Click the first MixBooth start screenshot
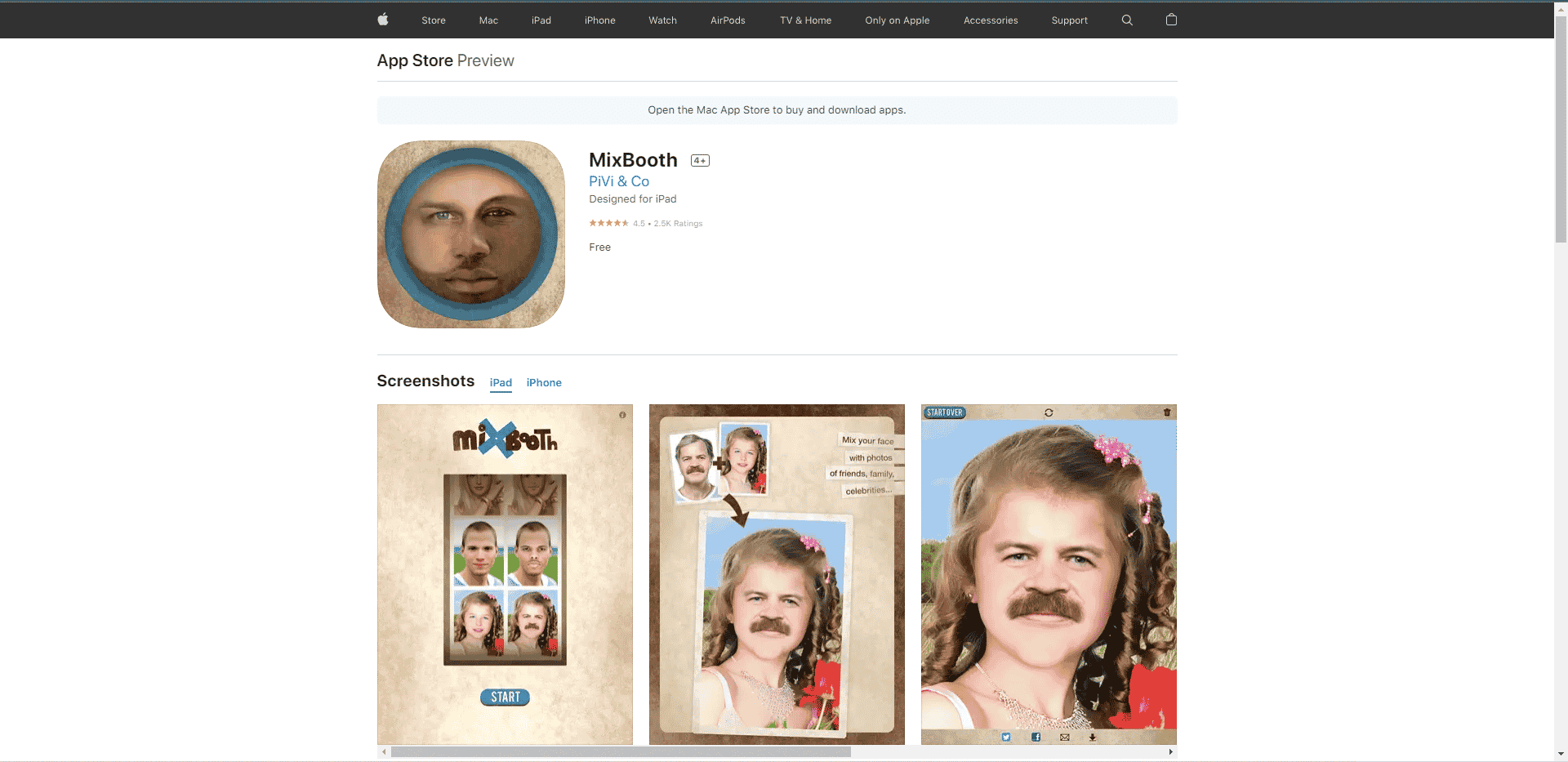 pyautogui.click(x=505, y=574)
